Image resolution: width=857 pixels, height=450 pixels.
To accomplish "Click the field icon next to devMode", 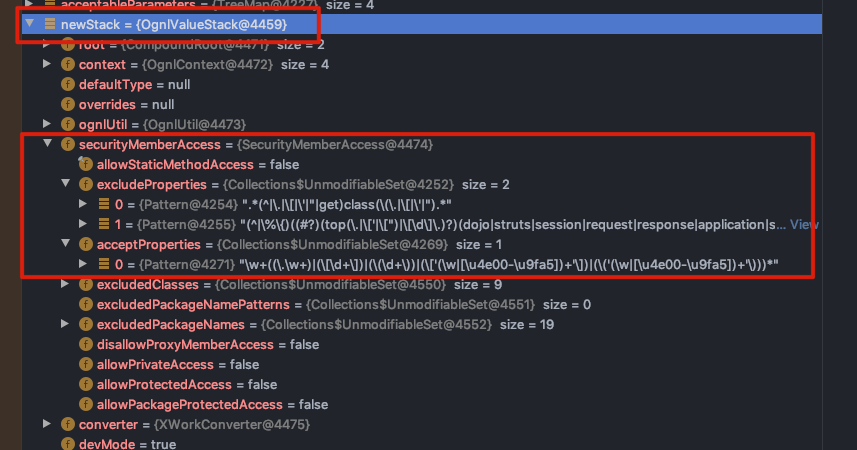I will pos(68,444).
